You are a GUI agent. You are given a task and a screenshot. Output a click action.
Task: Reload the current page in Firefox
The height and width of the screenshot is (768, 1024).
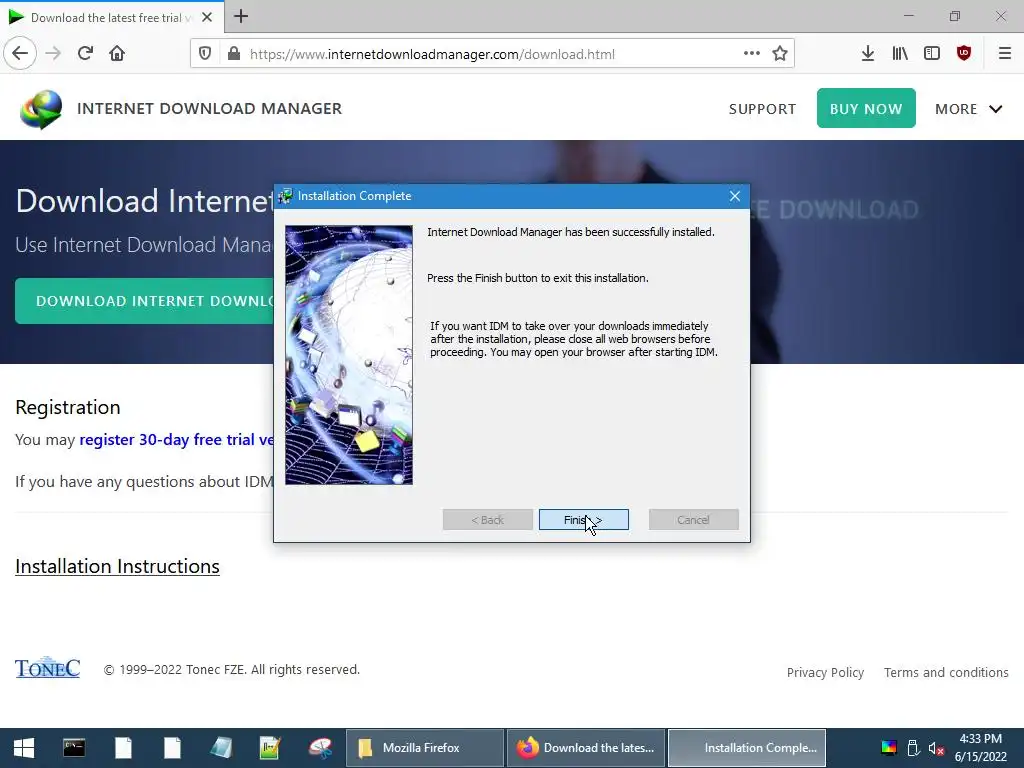click(x=85, y=54)
